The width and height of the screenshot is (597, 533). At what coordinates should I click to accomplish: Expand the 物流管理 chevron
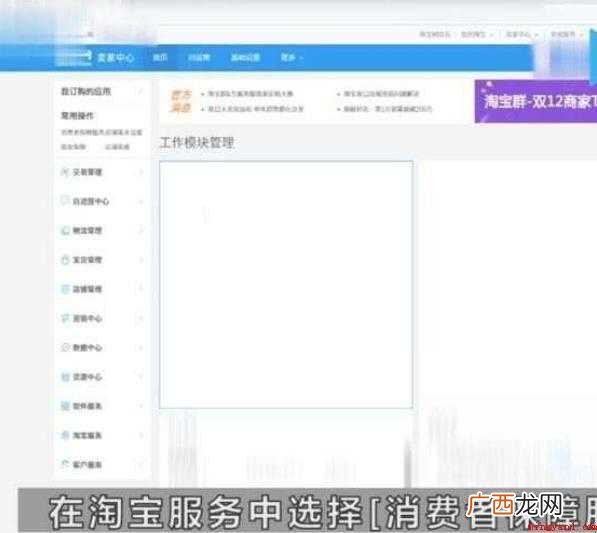coord(141,230)
